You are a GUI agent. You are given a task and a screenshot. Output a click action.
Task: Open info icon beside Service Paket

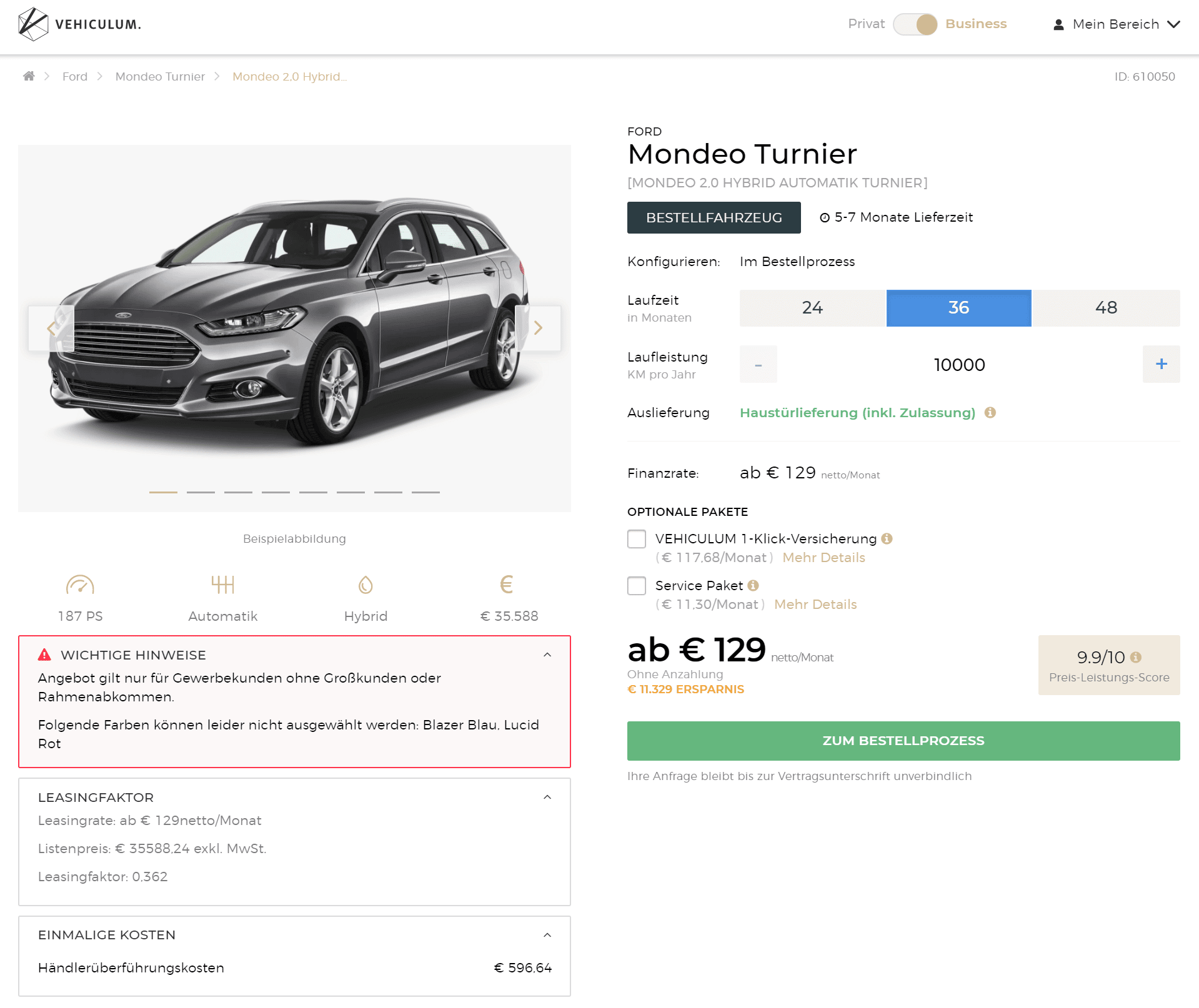click(x=754, y=585)
